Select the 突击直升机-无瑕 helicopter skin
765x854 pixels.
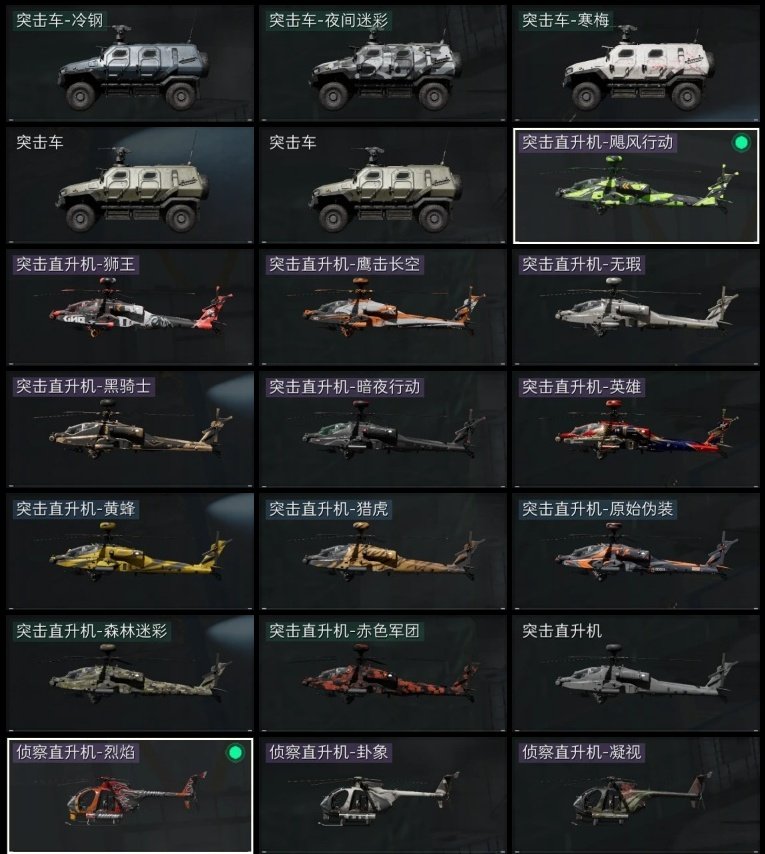(636, 307)
